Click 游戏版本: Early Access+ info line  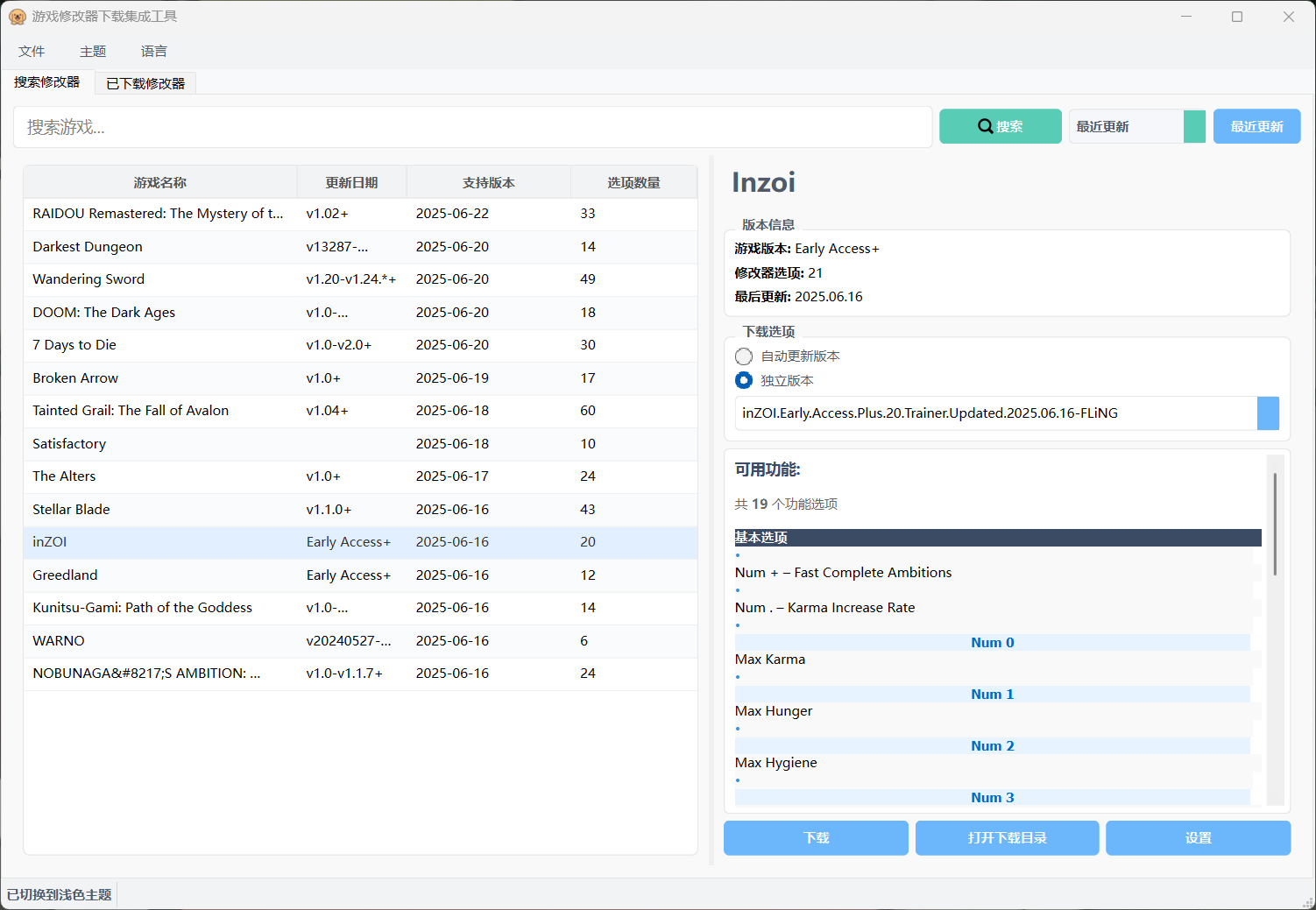(x=807, y=249)
